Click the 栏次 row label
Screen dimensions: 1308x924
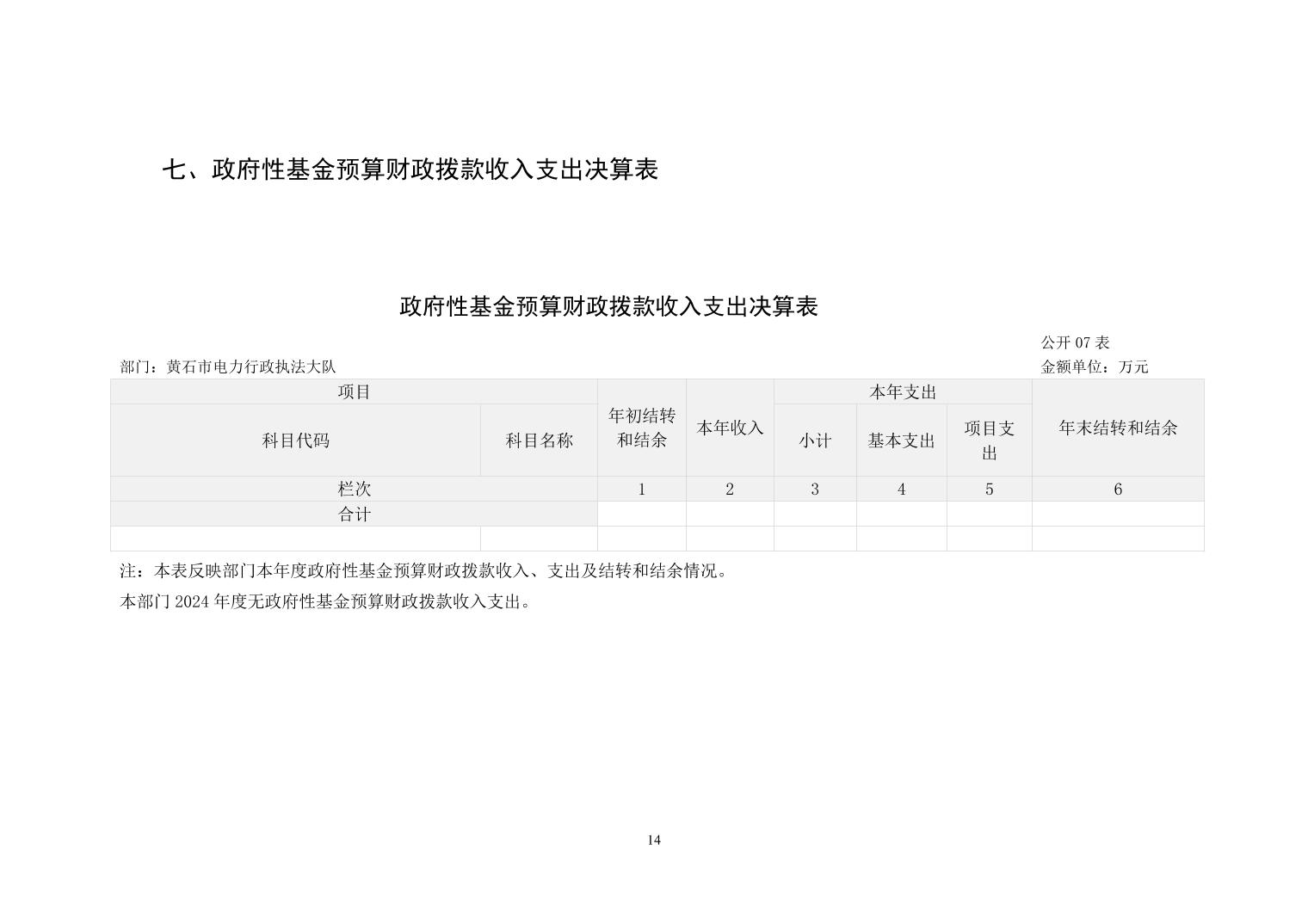(x=354, y=489)
